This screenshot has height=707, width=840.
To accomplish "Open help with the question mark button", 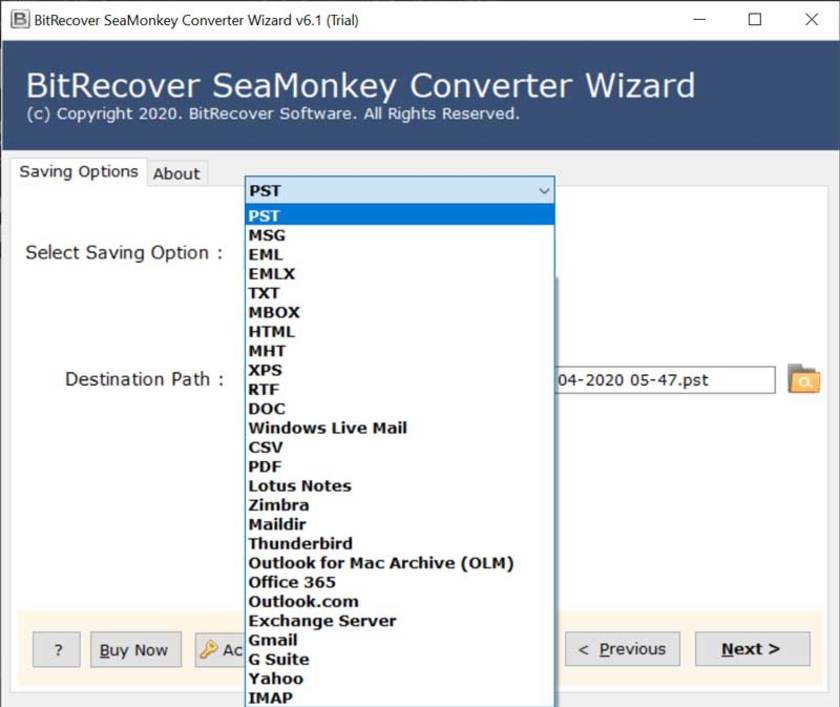I will click(56, 650).
